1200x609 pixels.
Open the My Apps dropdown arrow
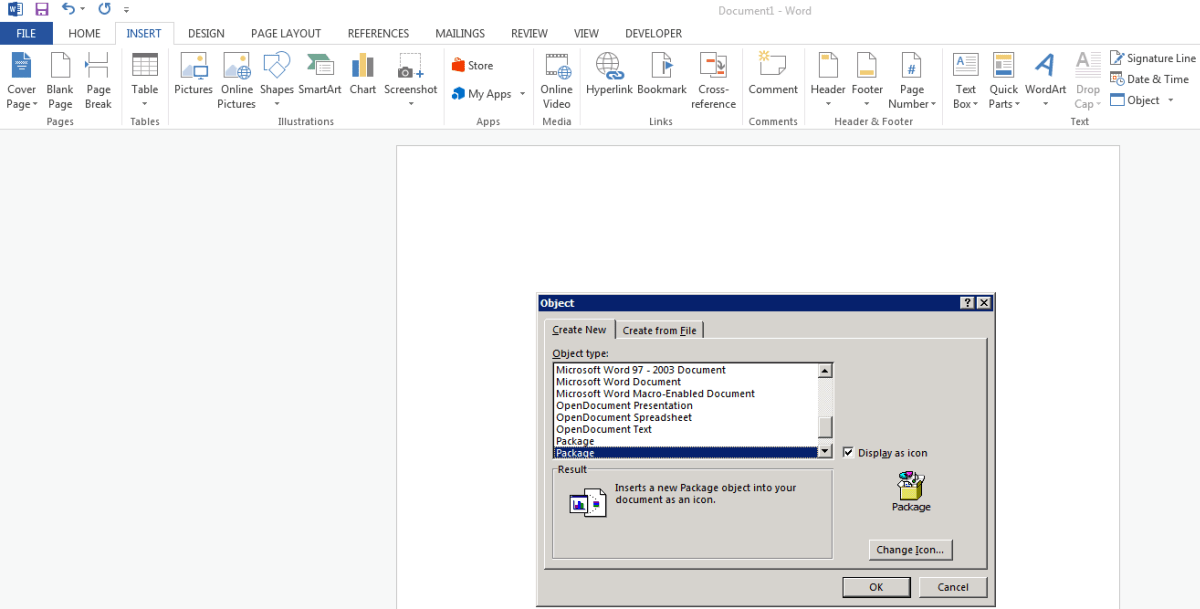click(x=523, y=95)
